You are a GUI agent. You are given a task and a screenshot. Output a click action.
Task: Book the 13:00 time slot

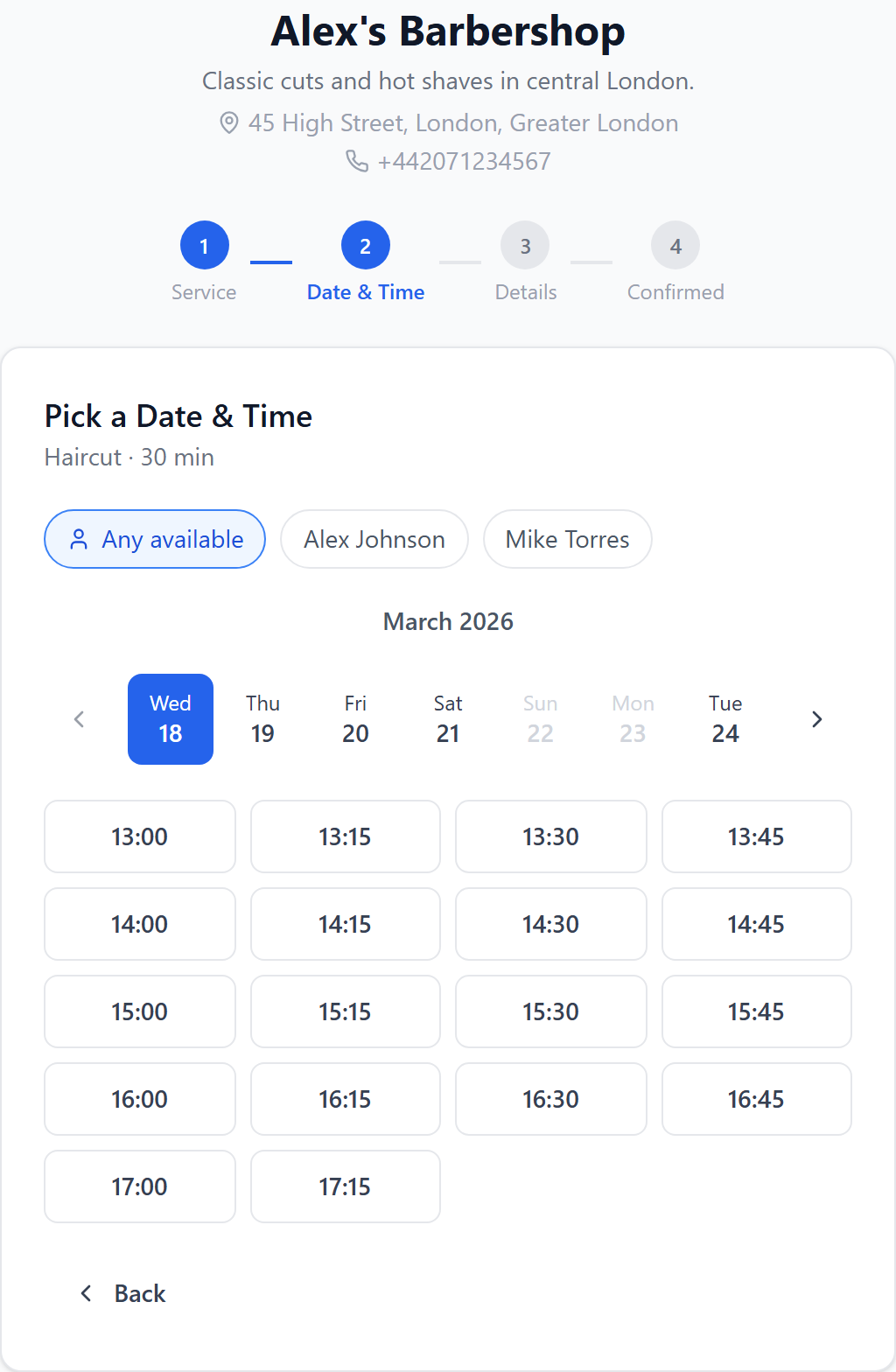(140, 836)
